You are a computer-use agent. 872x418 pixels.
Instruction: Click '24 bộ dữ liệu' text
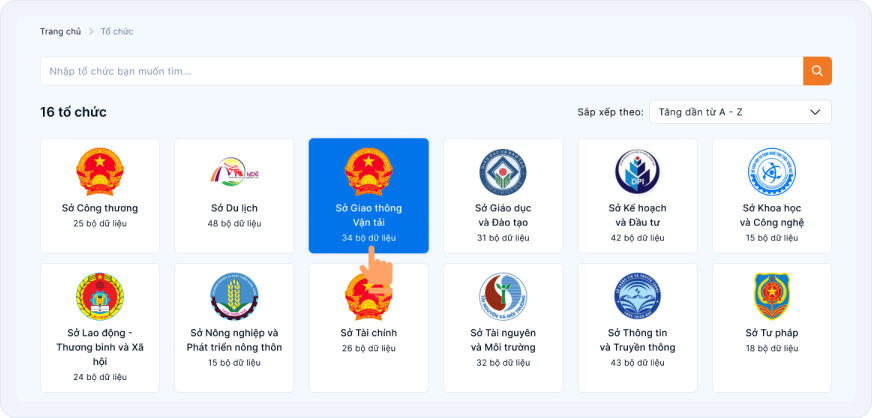(x=100, y=377)
